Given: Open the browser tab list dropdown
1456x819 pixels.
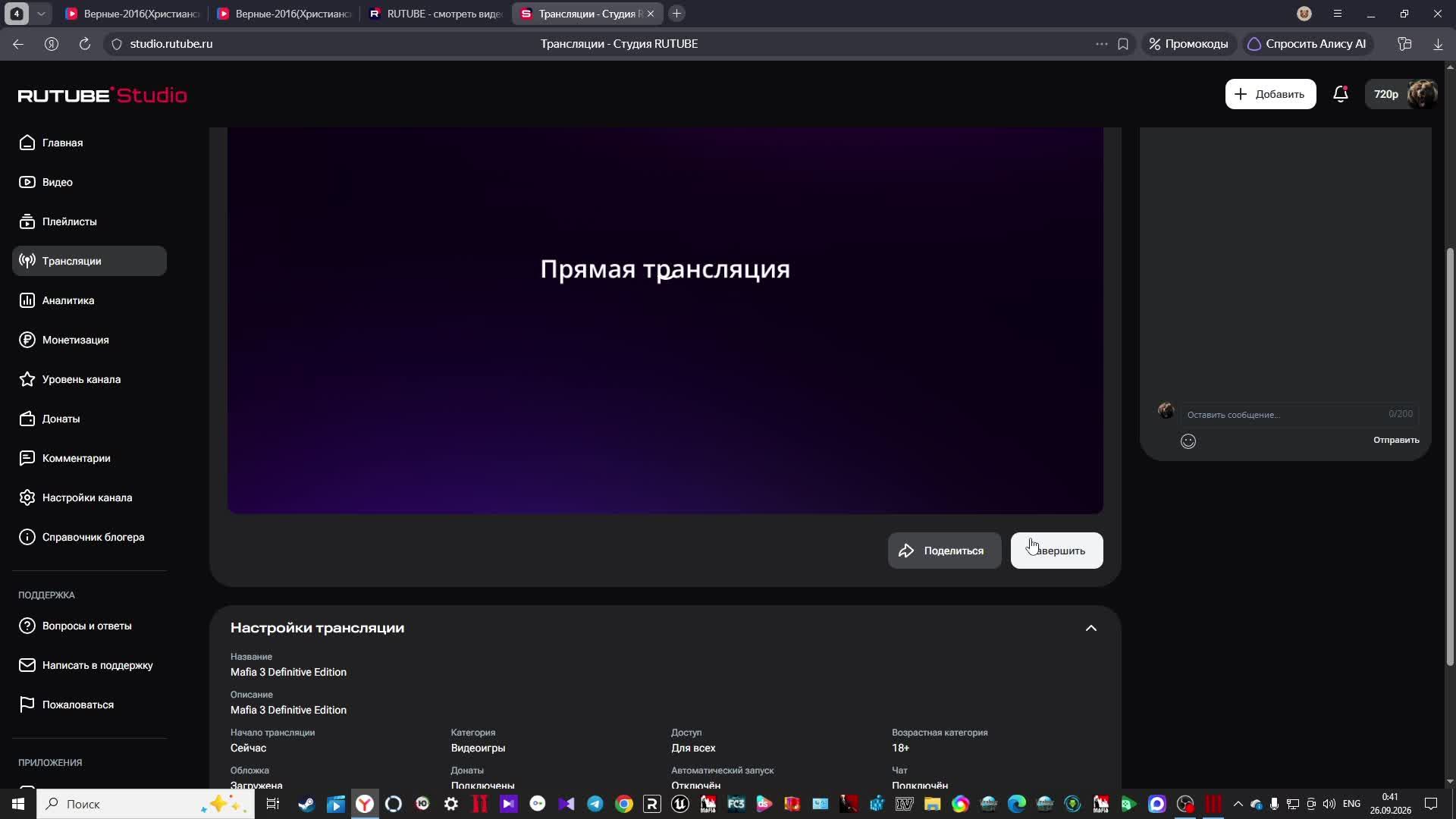Looking at the screenshot, I should [x=41, y=14].
